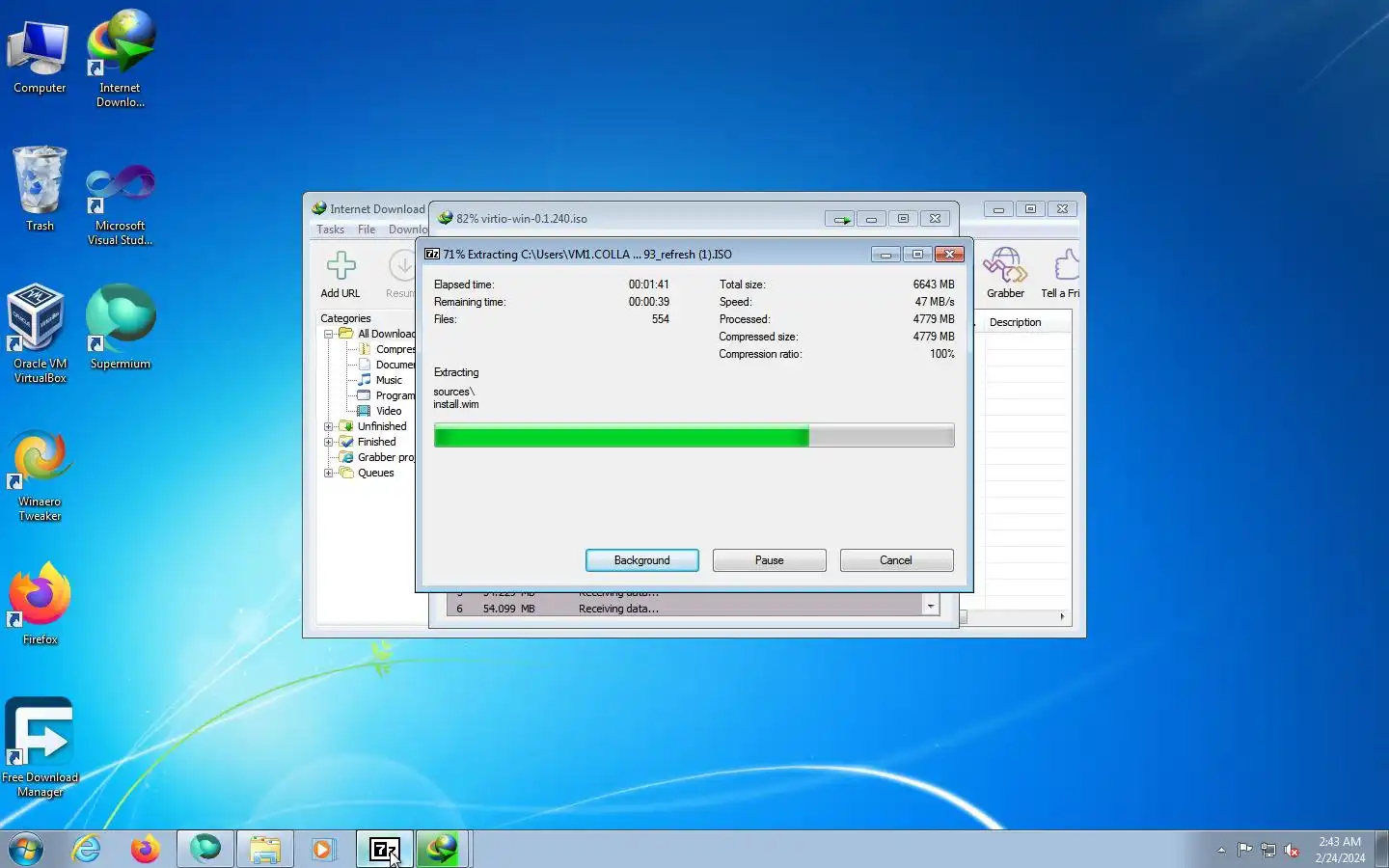Click the network tray icon
Screen dimensions: 1389x868
[1268, 850]
